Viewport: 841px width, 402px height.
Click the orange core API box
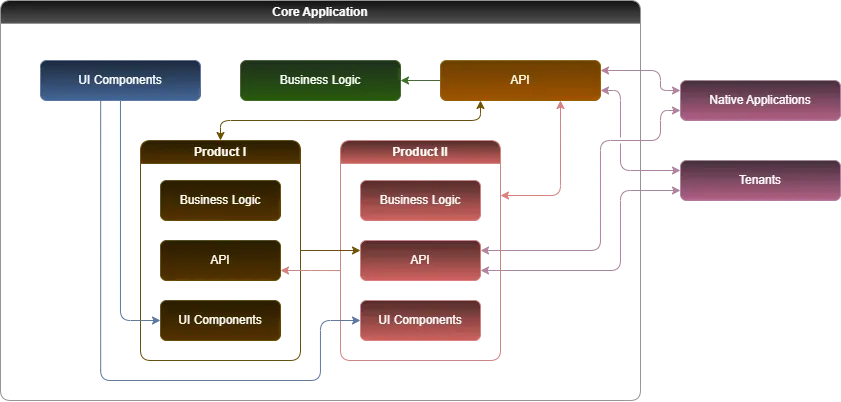pyautogui.click(x=520, y=80)
